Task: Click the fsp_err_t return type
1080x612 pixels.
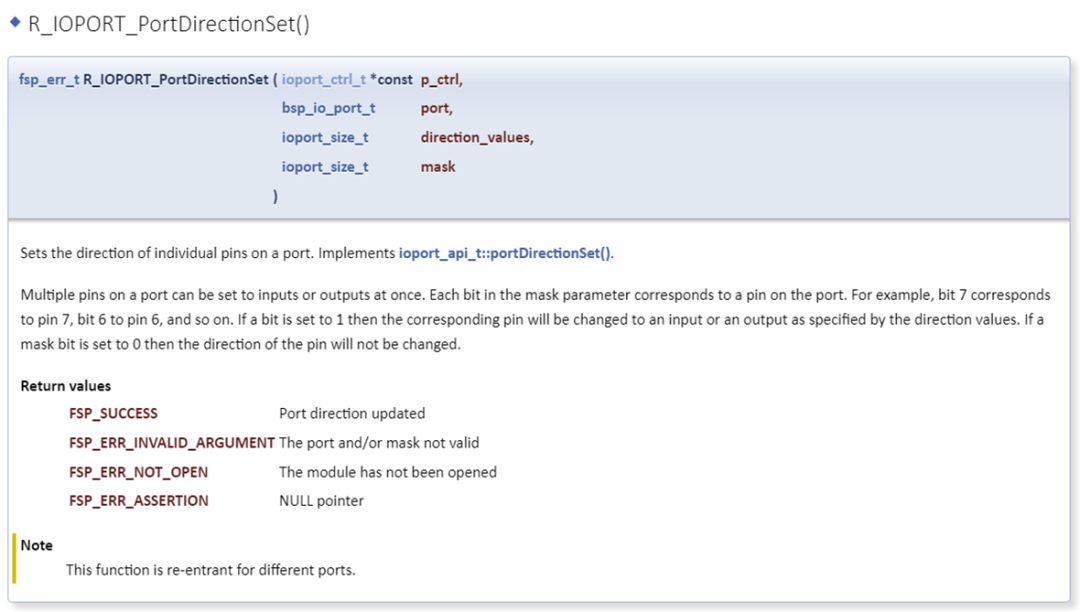Action: [x=48, y=79]
